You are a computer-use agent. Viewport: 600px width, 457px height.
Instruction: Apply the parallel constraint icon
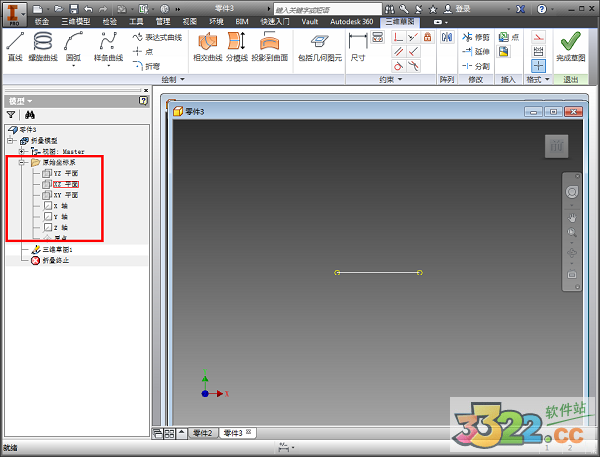click(398, 51)
